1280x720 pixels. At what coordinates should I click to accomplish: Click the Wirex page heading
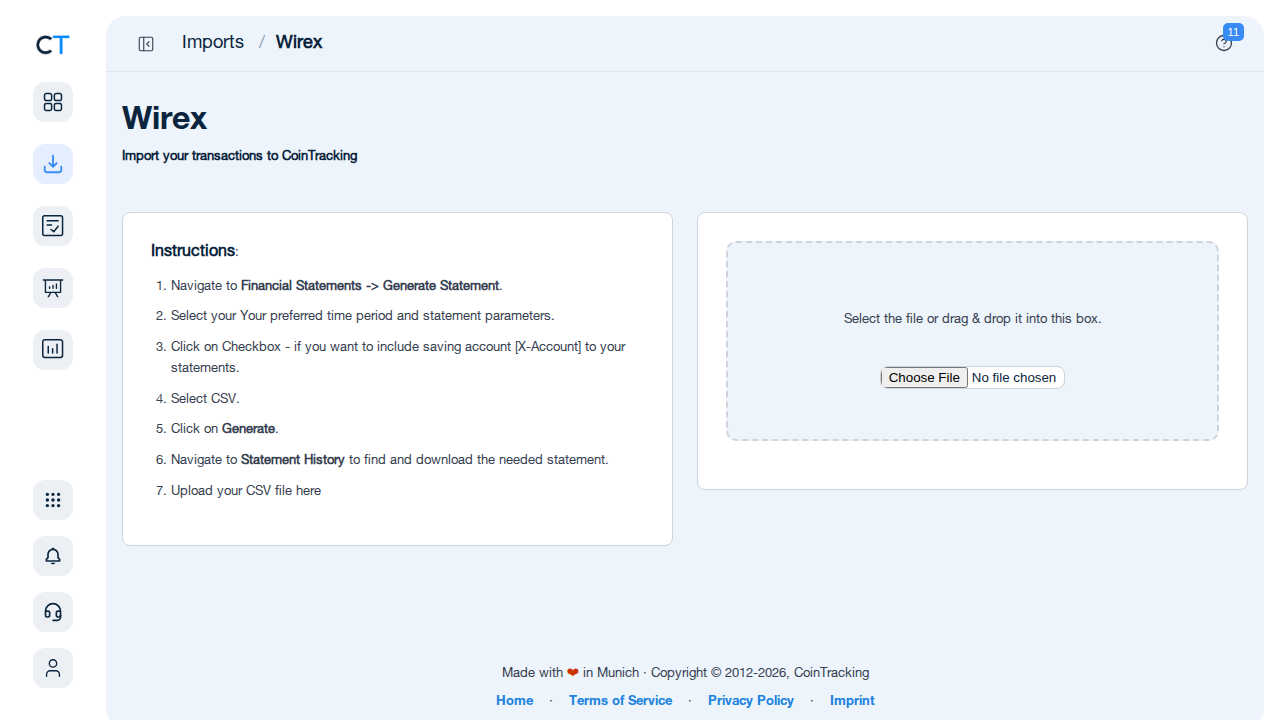164,118
